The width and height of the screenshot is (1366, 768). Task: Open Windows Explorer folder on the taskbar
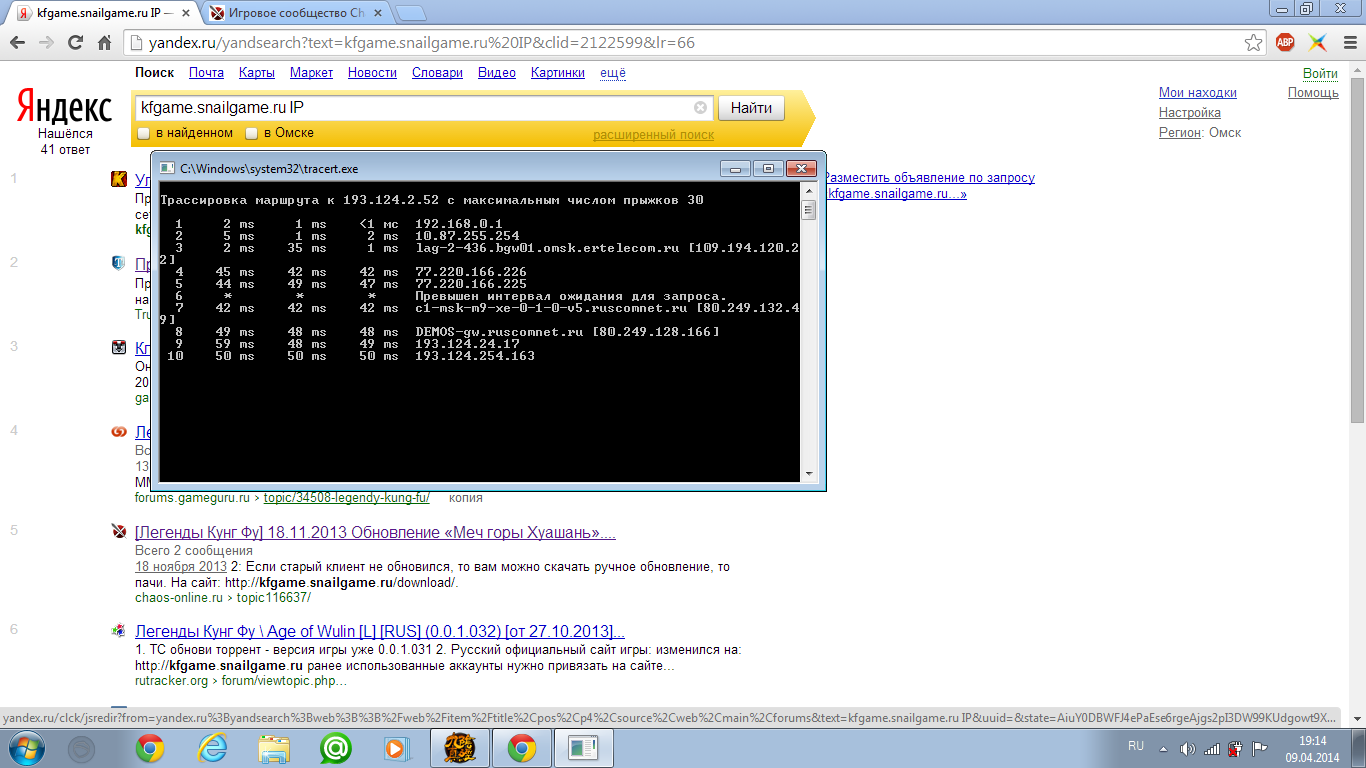273,747
